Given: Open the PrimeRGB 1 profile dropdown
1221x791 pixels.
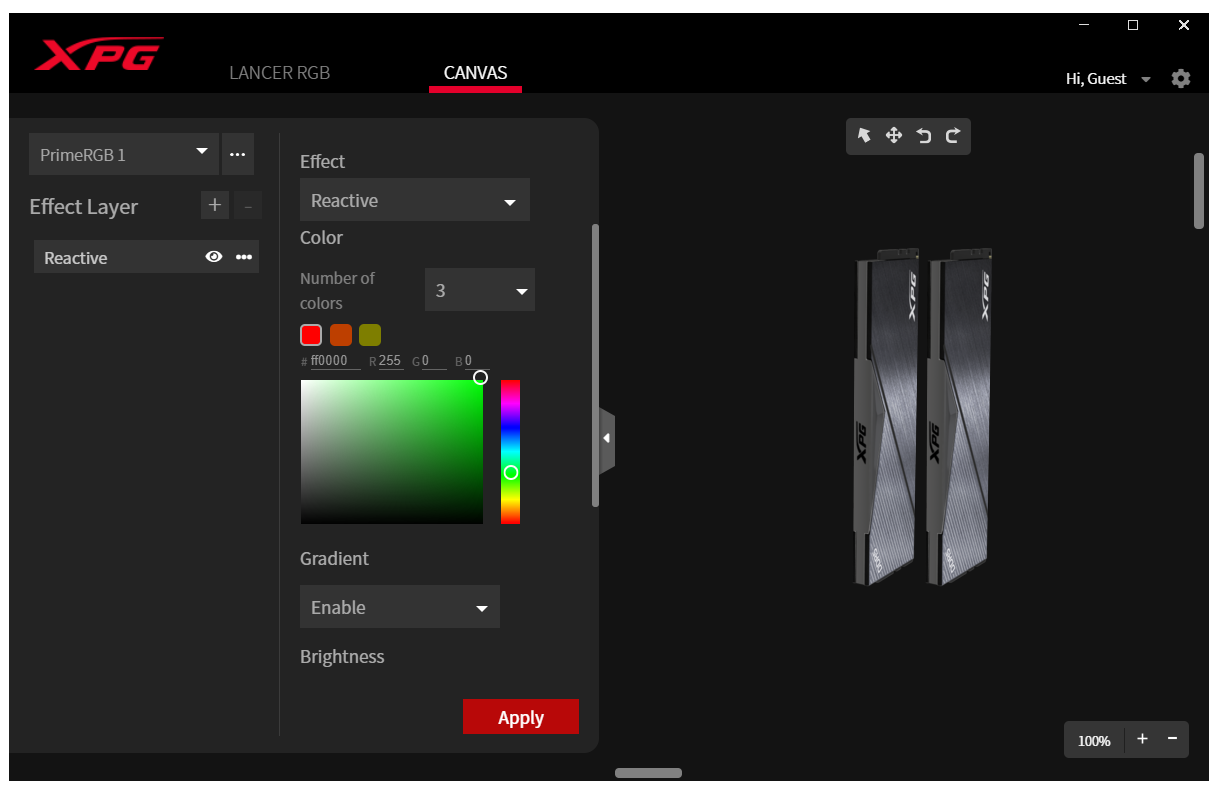Looking at the screenshot, I should 124,154.
